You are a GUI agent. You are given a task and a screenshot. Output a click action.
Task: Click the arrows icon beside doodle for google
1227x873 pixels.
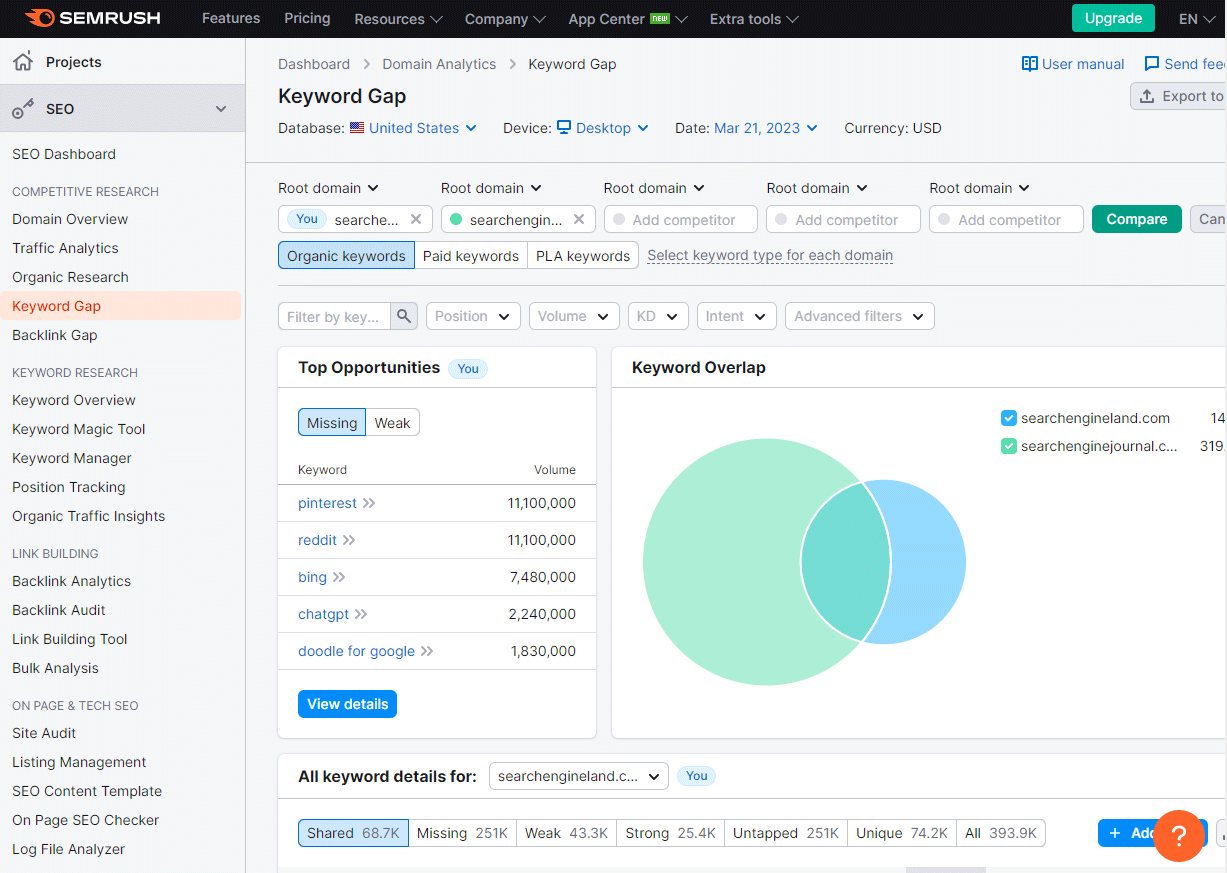pos(427,651)
